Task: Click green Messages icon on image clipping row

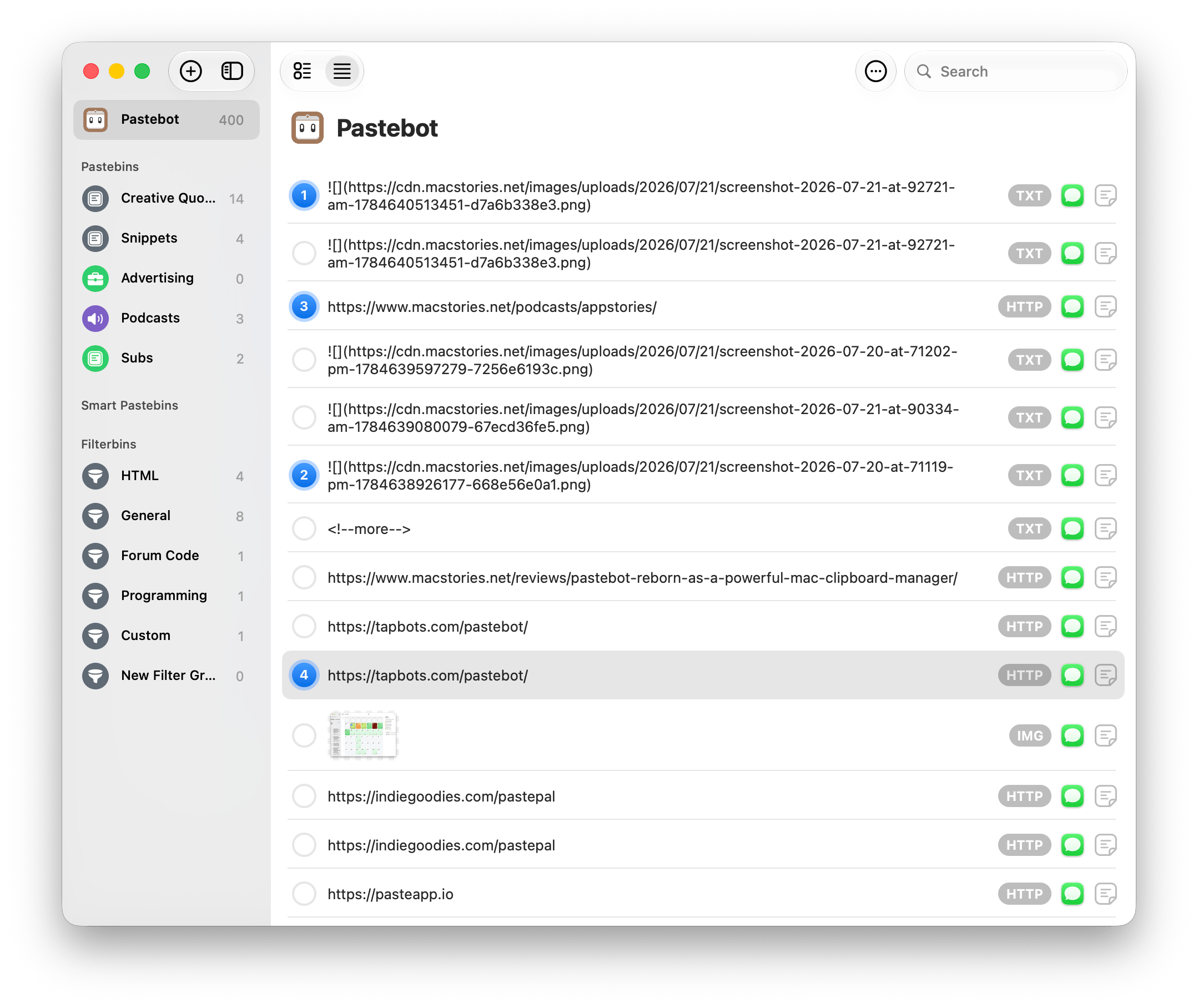Action: point(1072,735)
